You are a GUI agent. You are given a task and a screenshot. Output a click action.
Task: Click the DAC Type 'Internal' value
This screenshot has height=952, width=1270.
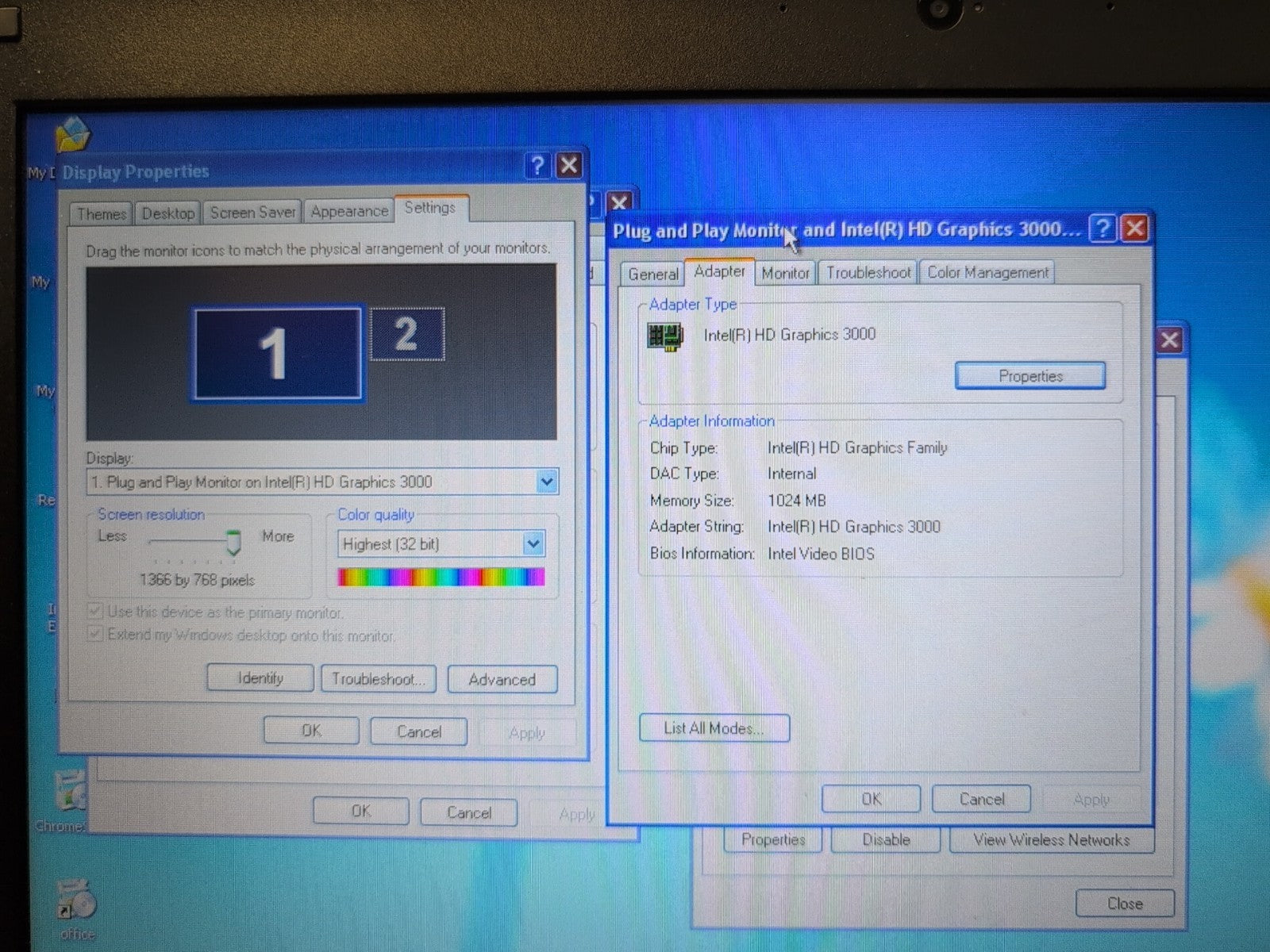[791, 474]
